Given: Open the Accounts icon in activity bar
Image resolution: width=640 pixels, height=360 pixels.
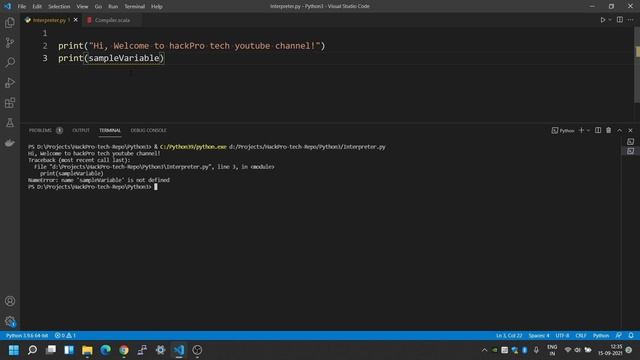Looking at the screenshot, I should (x=10, y=301).
